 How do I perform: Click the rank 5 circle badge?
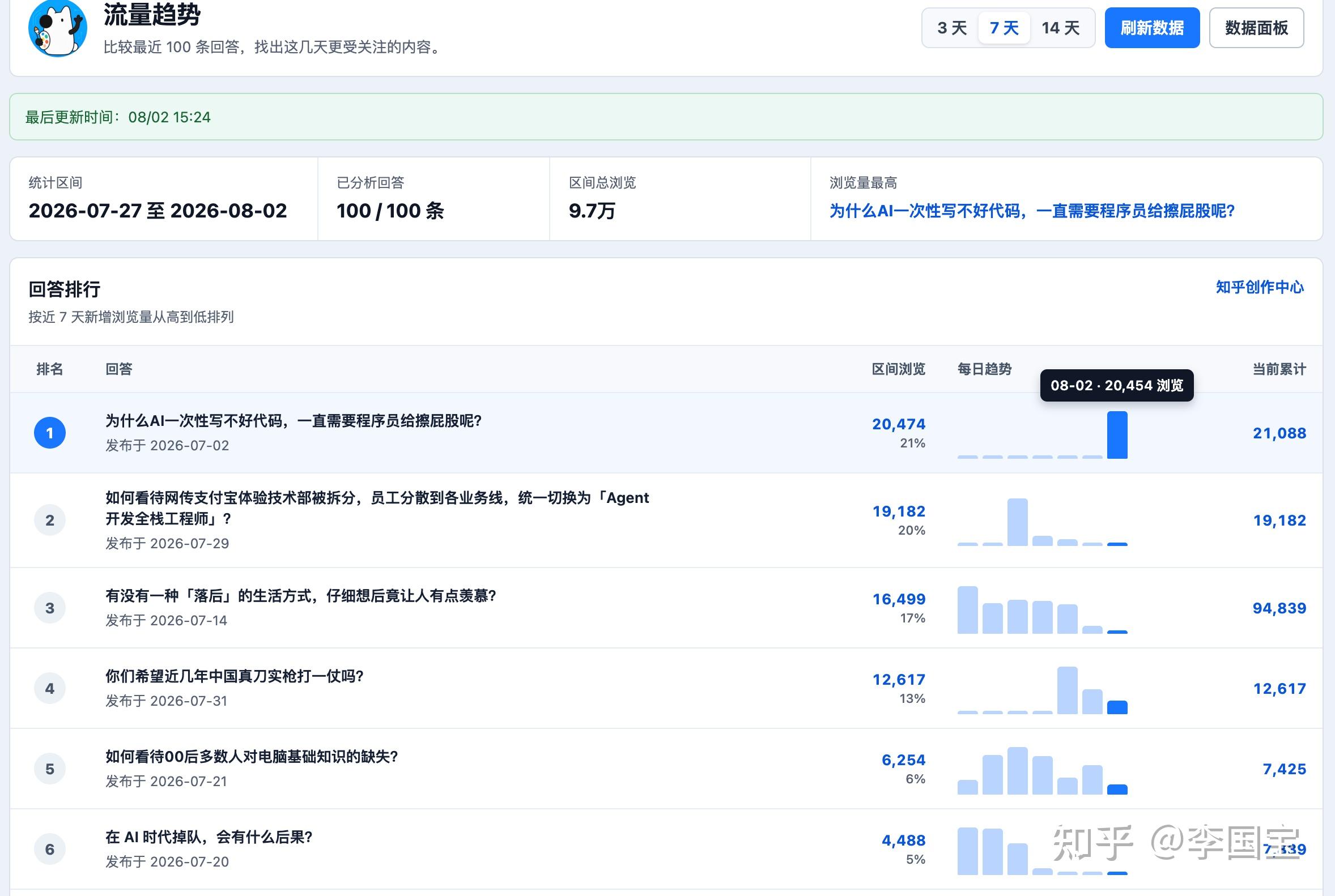pyautogui.click(x=50, y=769)
